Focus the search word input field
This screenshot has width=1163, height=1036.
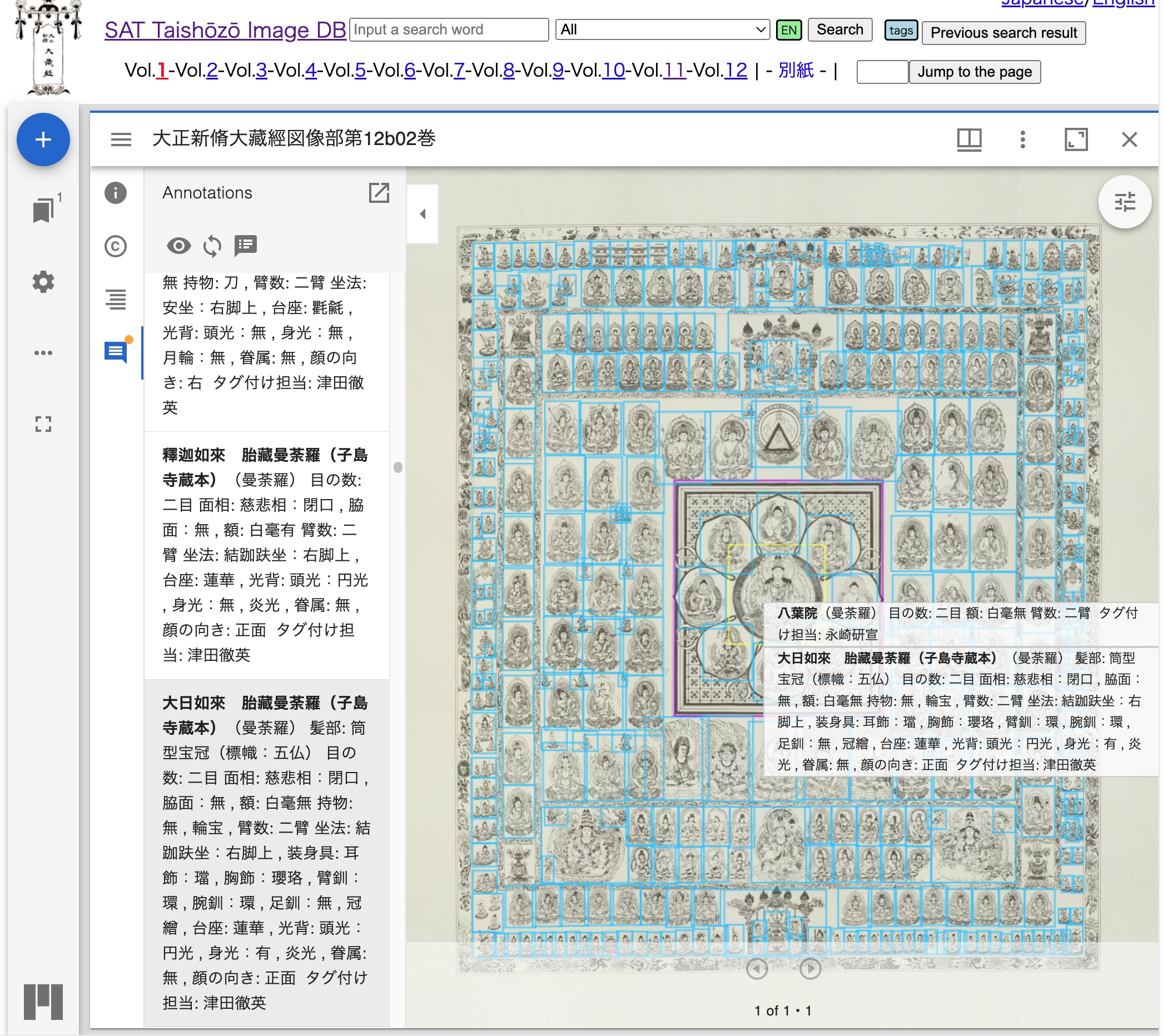[449, 29]
